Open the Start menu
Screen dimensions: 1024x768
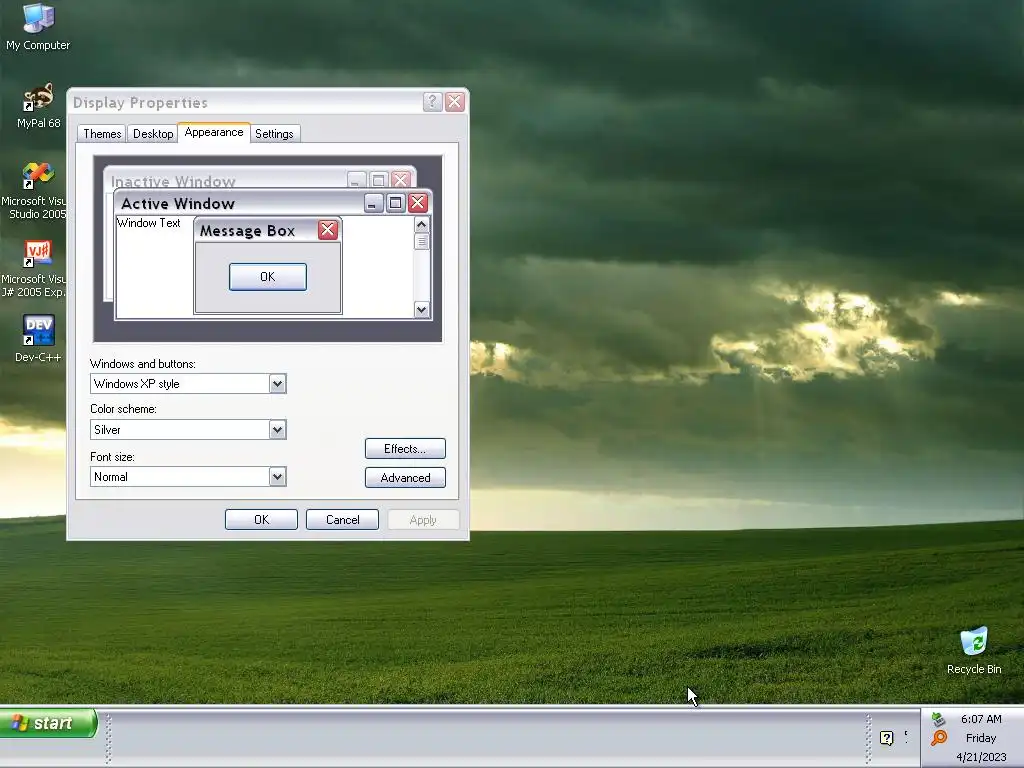[49, 723]
